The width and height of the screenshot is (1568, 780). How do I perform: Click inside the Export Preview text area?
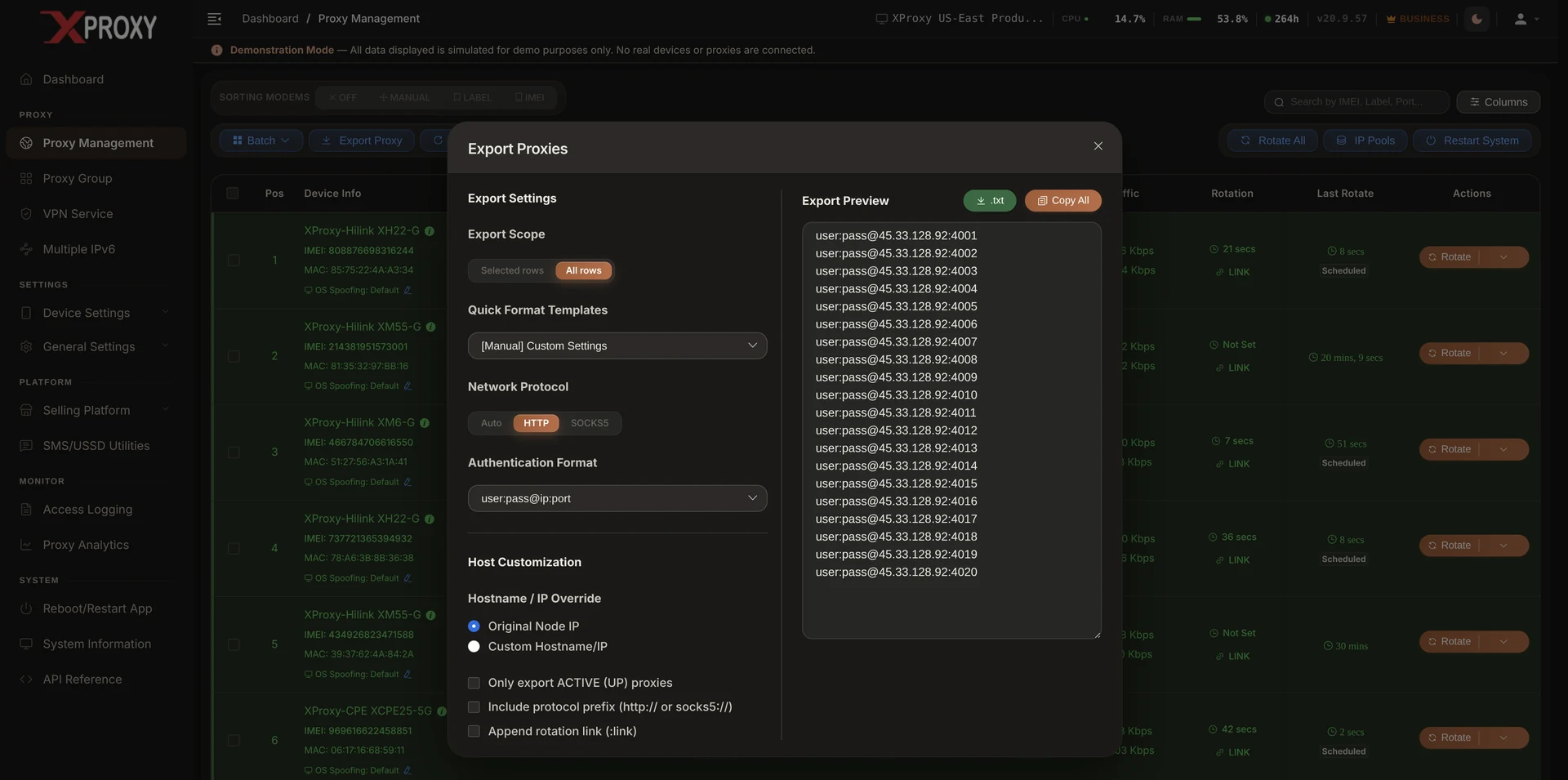click(x=951, y=430)
